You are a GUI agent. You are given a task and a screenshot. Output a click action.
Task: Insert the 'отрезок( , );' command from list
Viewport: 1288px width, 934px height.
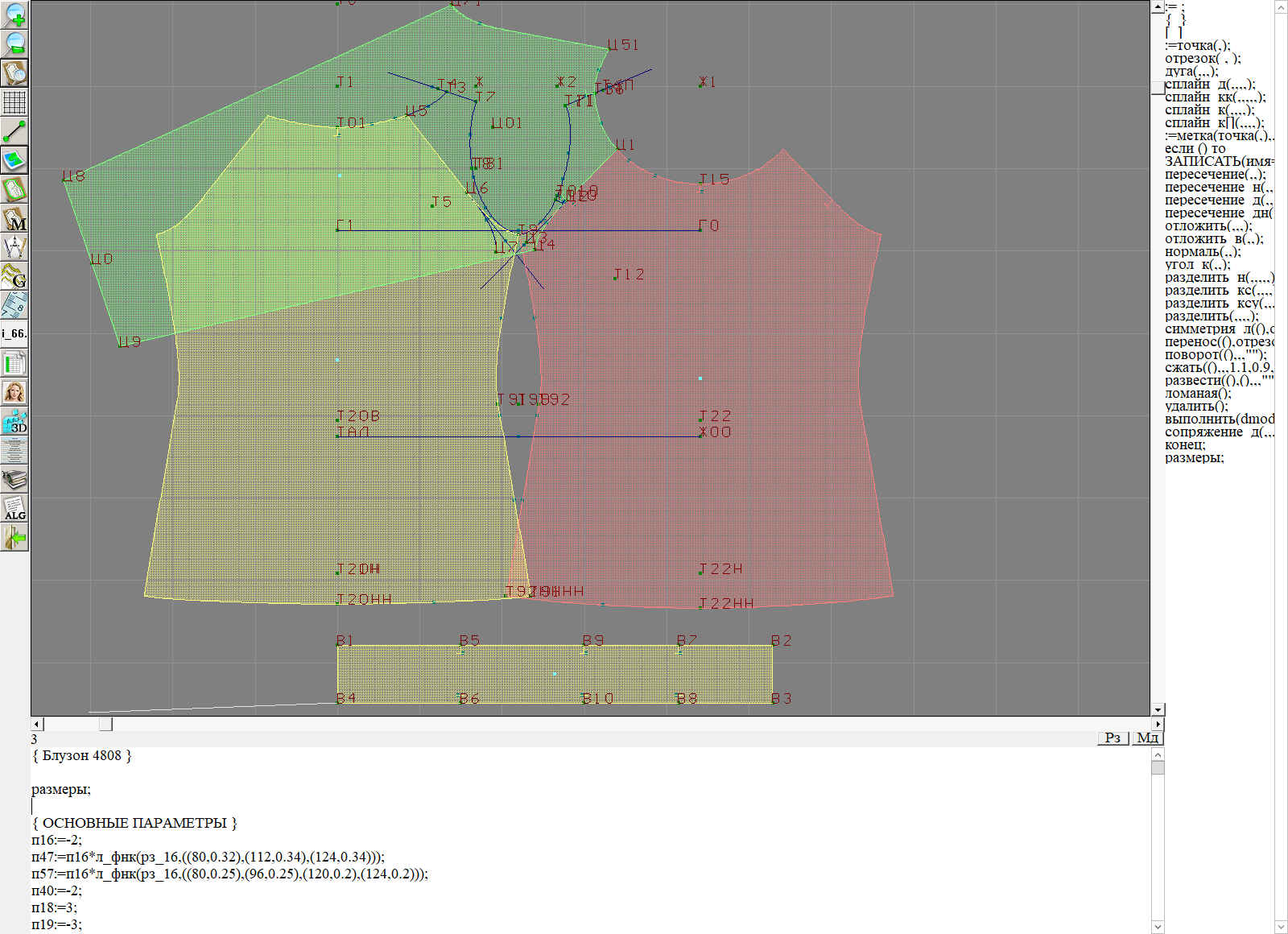pyautogui.click(x=1203, y=59)
